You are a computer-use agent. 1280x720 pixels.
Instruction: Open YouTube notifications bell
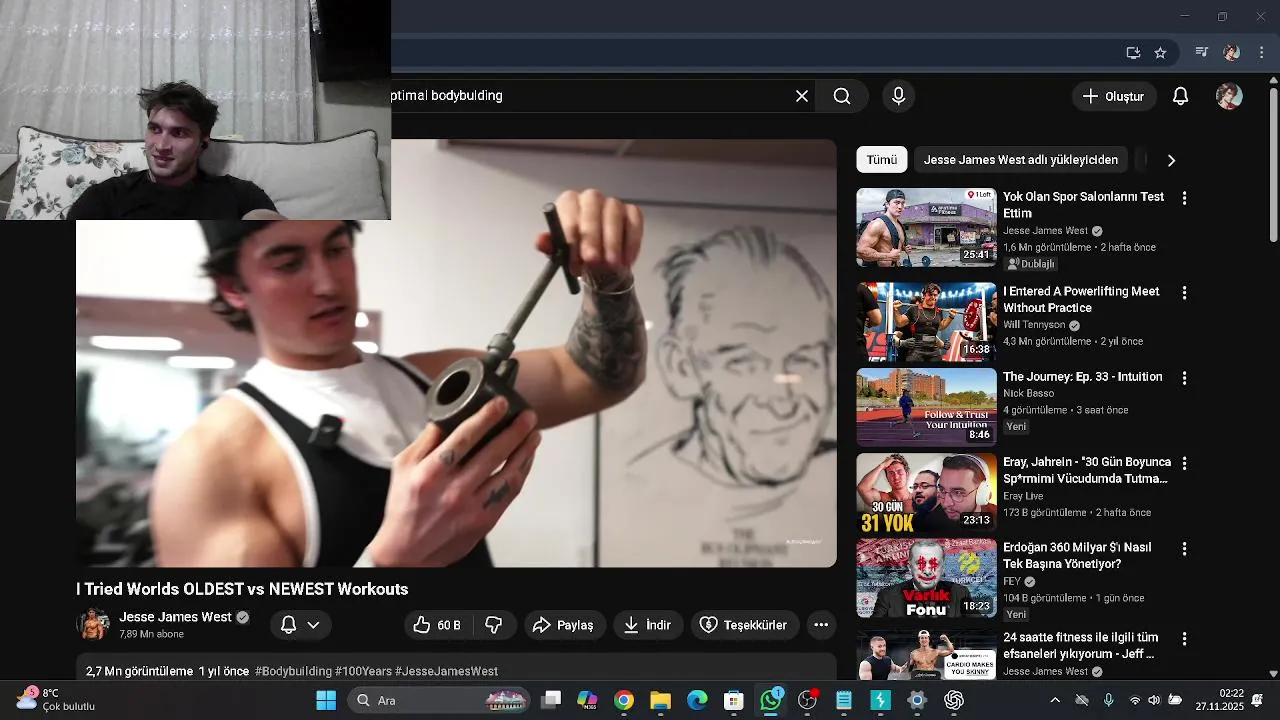(1181, 96)
